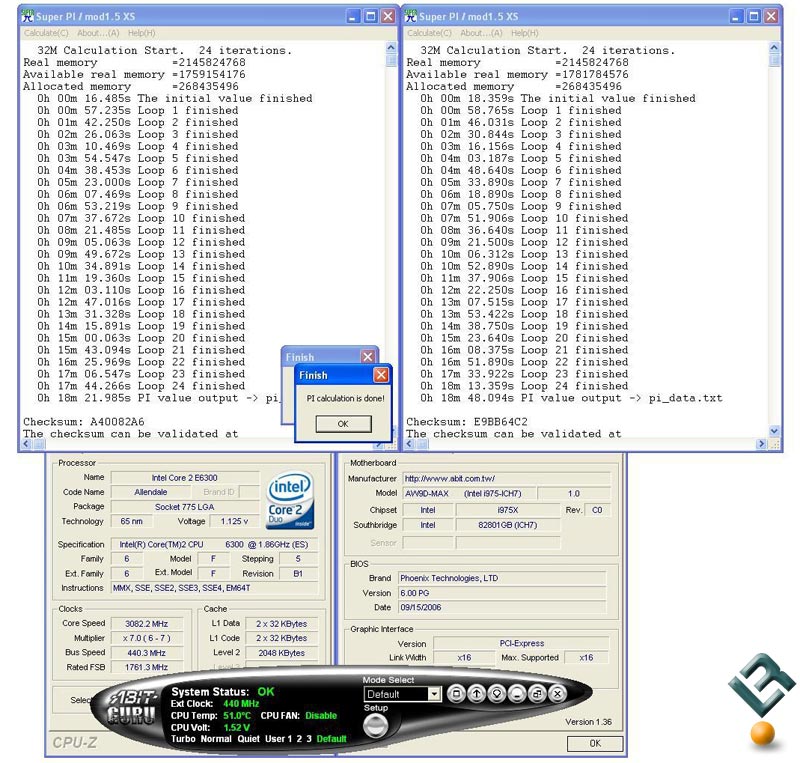Click the right Super PI window's title bar icon
This screenshot has width=800, height=763.
pos(411,16)
